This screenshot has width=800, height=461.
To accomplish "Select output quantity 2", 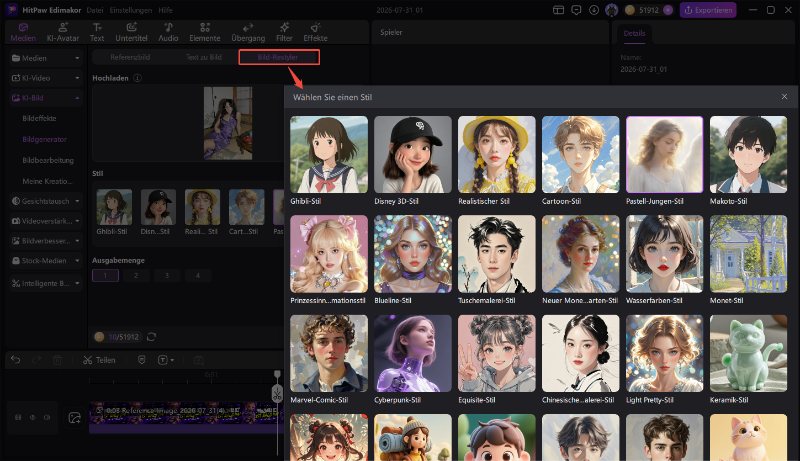I will pyautogui.click(x=136, y=275).
